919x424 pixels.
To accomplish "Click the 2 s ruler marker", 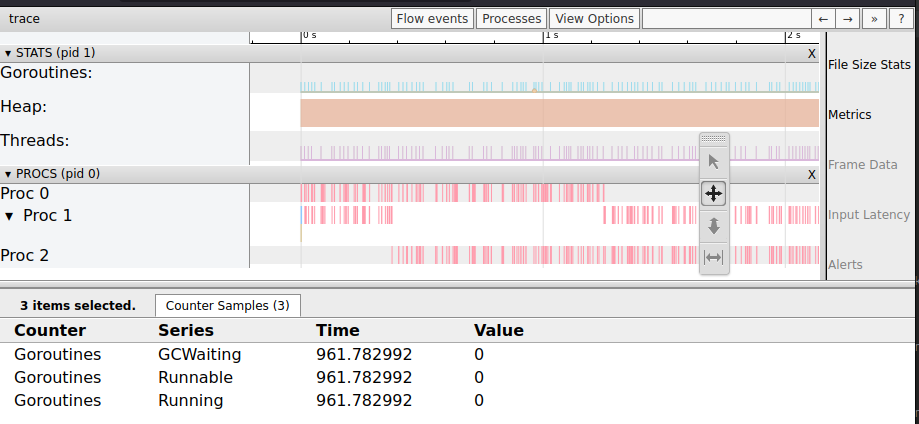I will coord(794,35).
